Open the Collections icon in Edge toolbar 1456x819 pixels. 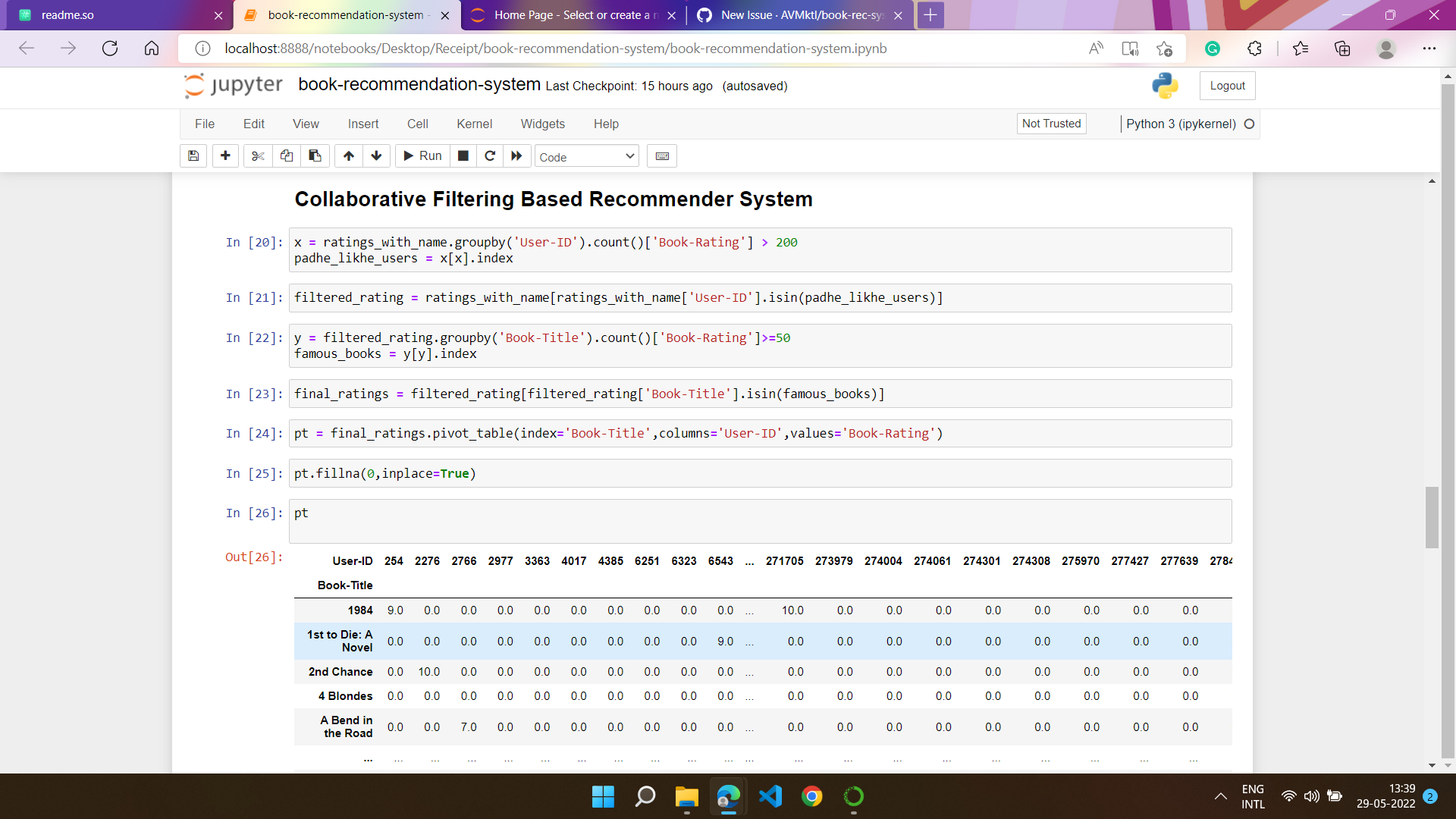(1342, 49)
